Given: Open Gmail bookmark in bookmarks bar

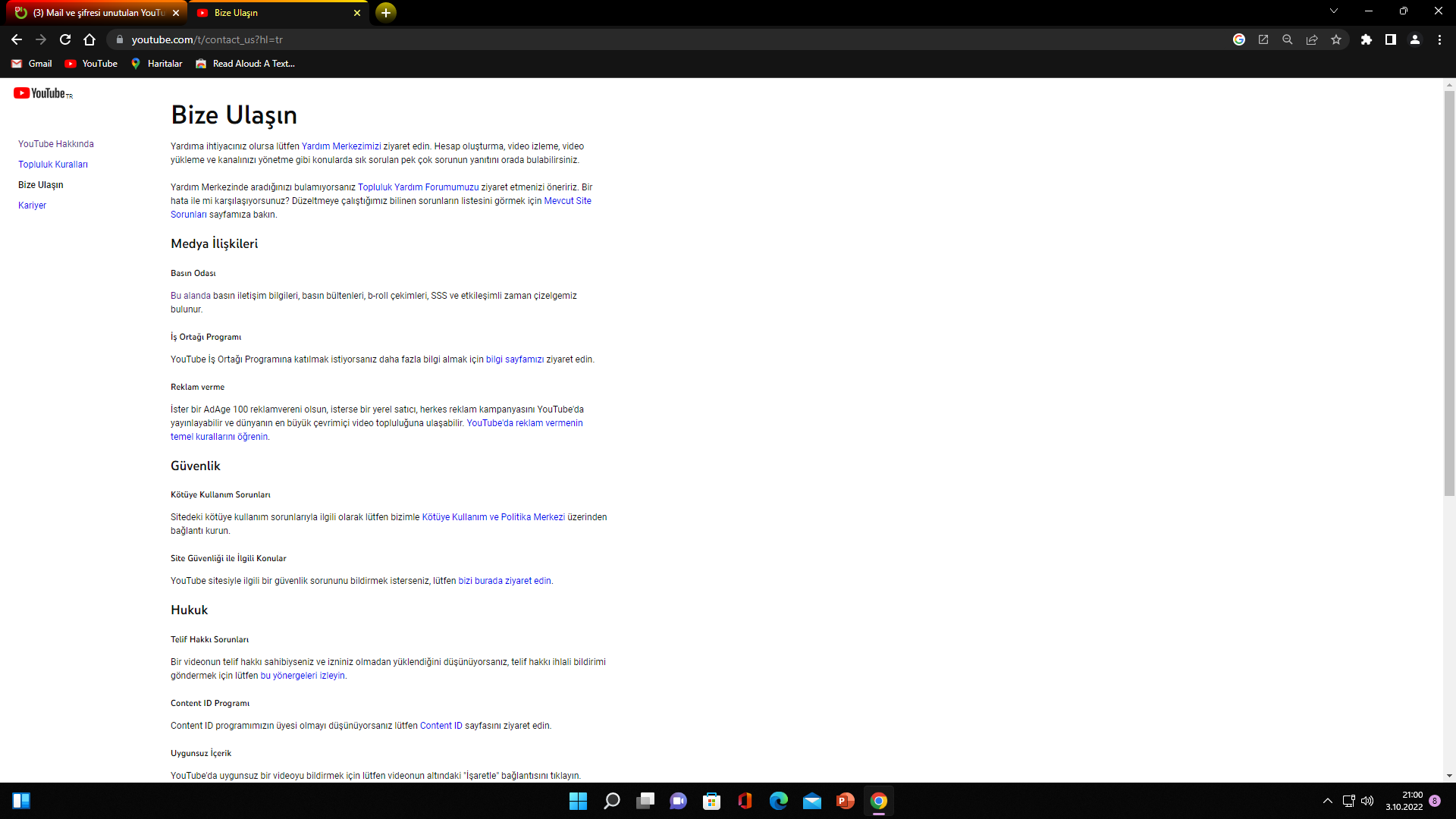Looking at the screenshot, I should (32, 64).
